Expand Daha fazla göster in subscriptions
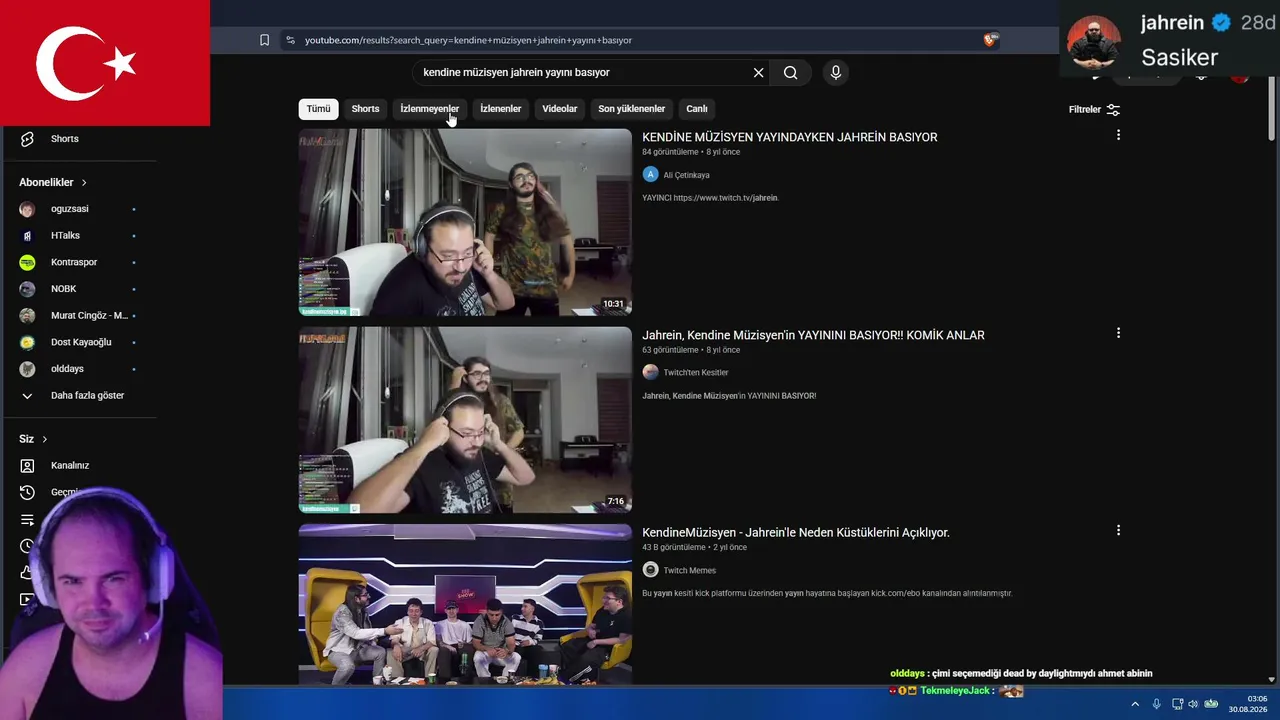This screenshot has height=720, width=1280. click(72, 396)
